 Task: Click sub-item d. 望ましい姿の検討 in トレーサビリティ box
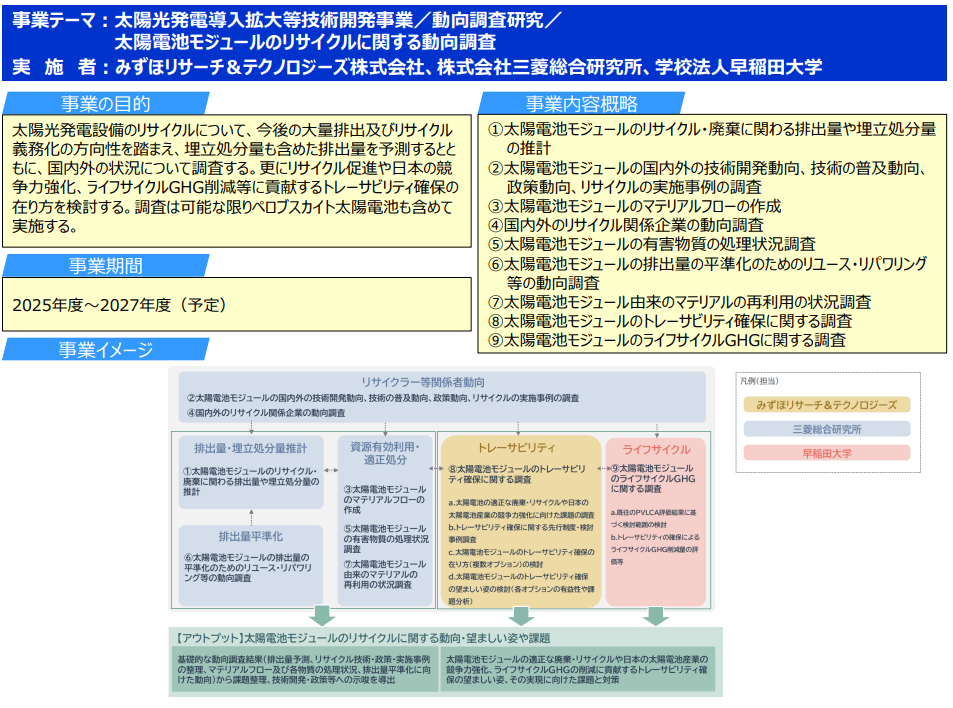(521, 588)
